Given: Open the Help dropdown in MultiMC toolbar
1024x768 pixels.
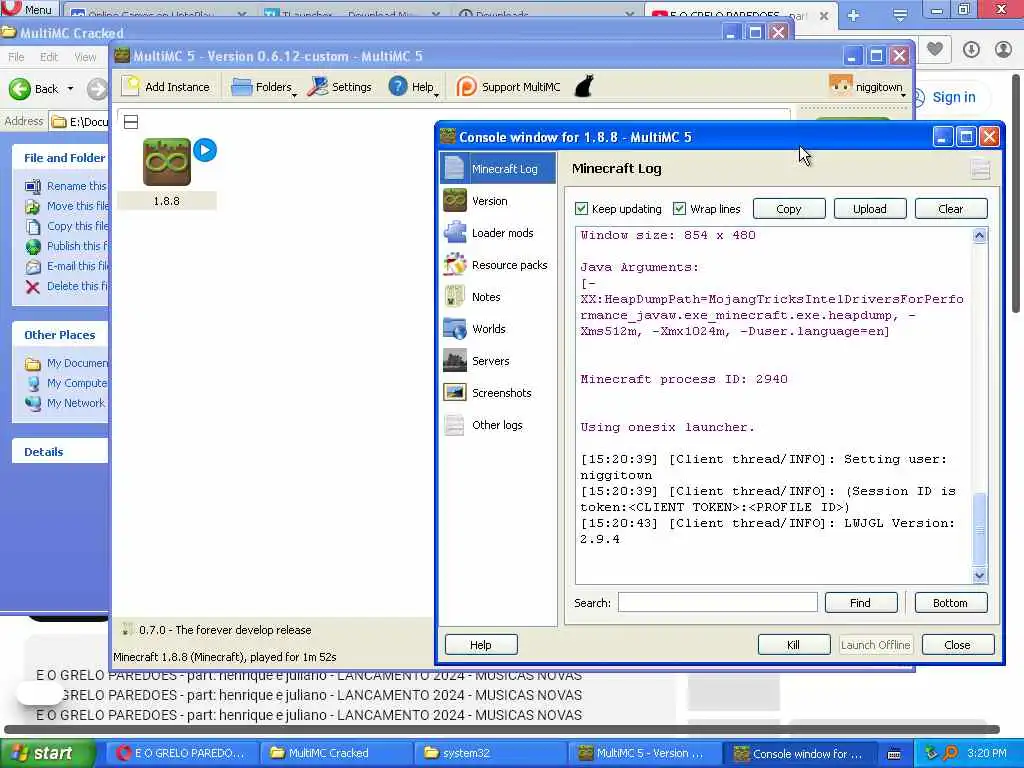Looking at the screenshot, I should tap(414, 87).
